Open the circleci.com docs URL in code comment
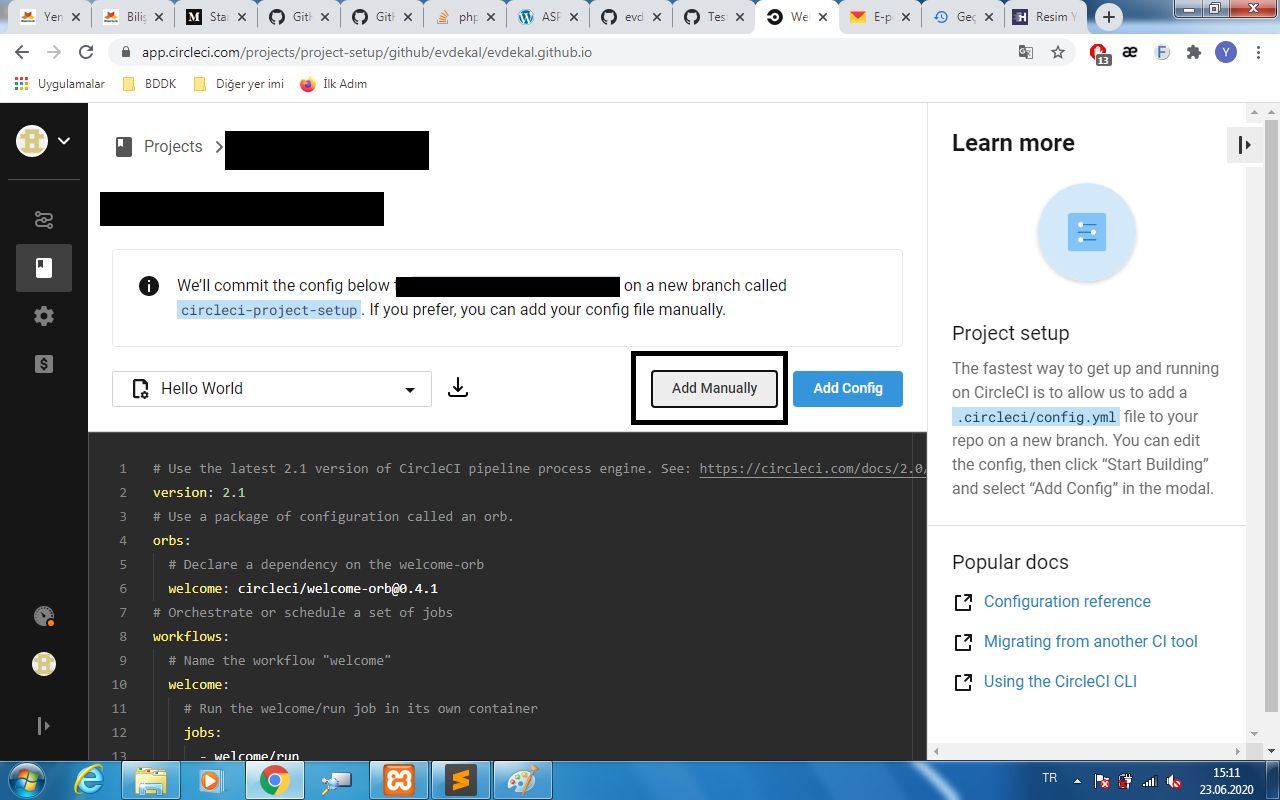Viewport: 1280px width, 800px height. [x=811, y=468]
